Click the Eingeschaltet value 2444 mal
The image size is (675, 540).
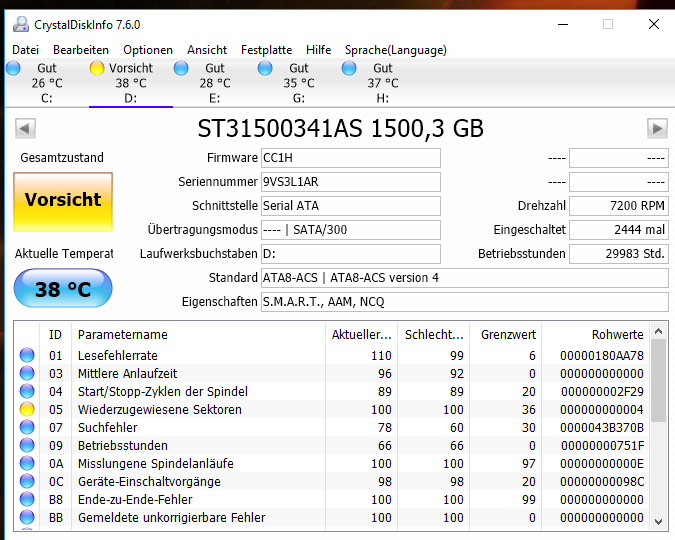click(x=619, y=230)
